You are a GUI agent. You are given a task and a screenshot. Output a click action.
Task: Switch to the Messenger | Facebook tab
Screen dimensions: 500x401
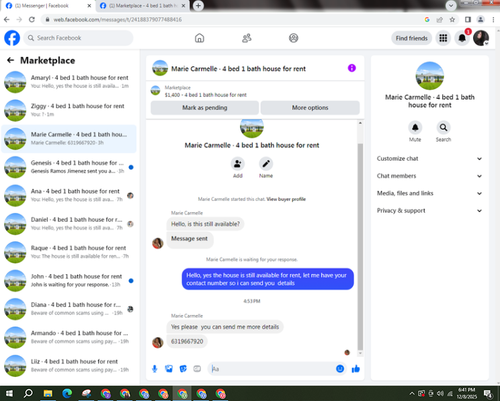[48, 6]
